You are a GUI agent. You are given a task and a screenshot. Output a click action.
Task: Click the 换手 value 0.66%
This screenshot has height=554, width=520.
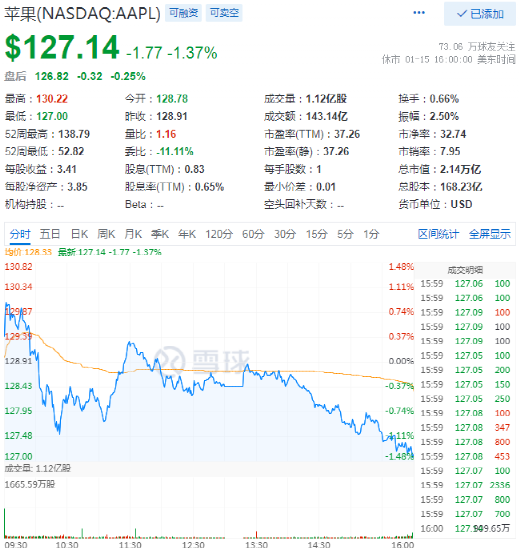[x=444, y=99]
